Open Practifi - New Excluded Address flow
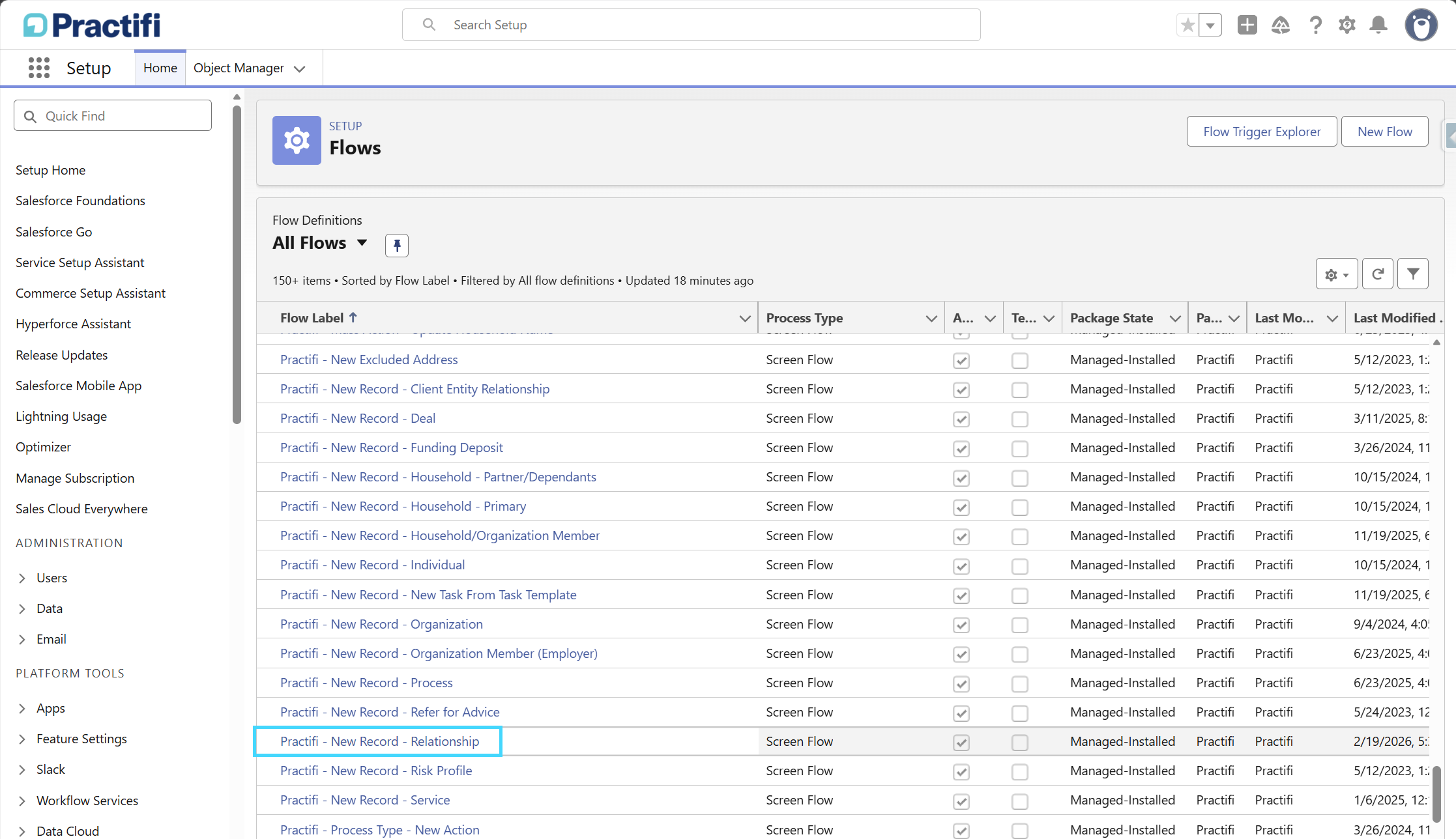 coord(369,360)
